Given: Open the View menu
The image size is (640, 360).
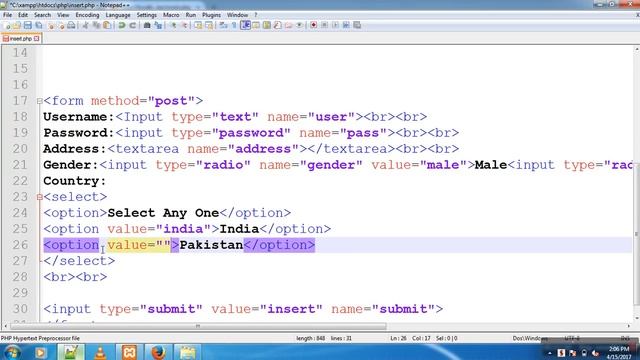Looking at the screenshot, I should 63,15.
